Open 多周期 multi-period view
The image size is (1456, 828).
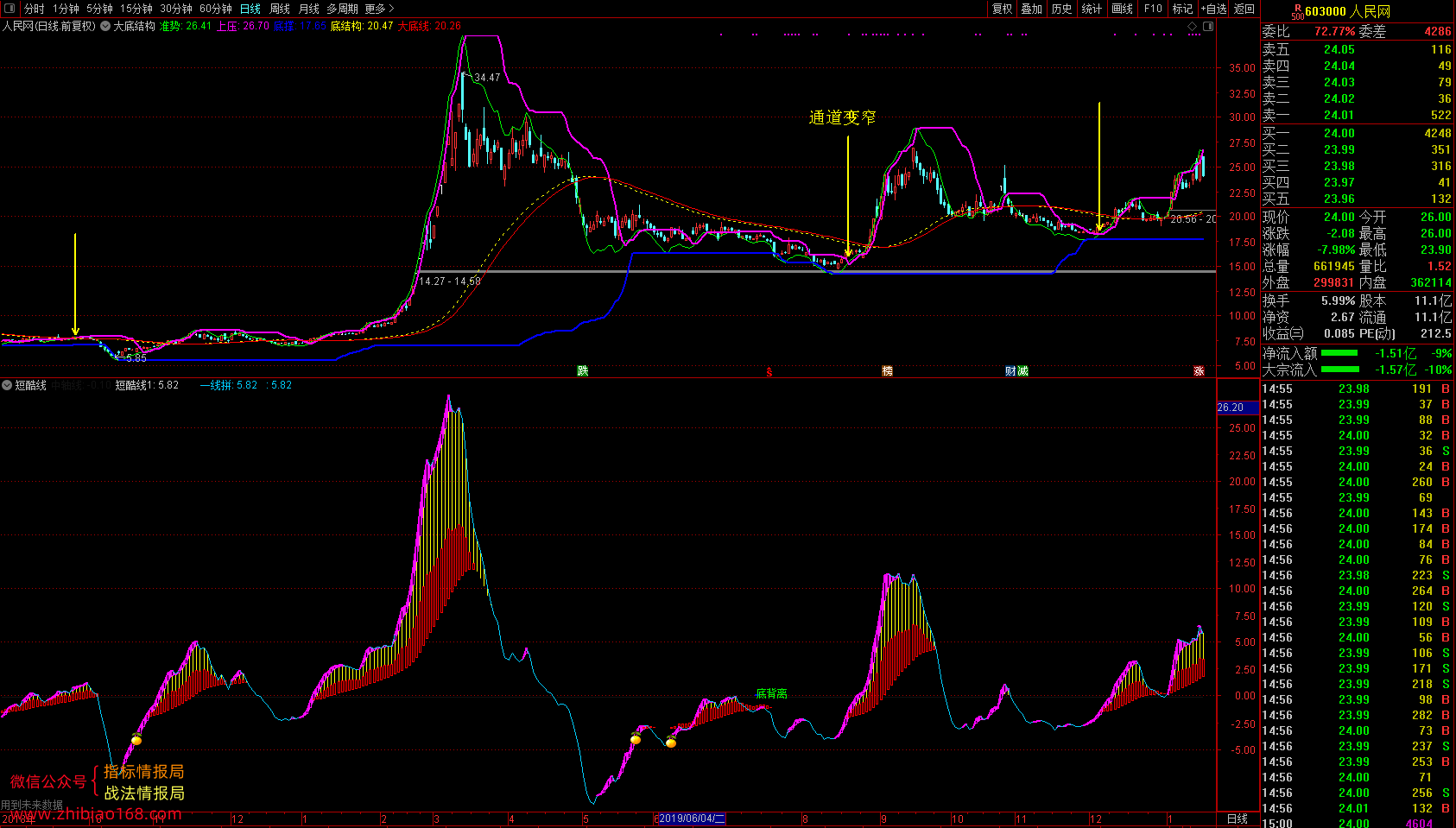click(342, 9)
